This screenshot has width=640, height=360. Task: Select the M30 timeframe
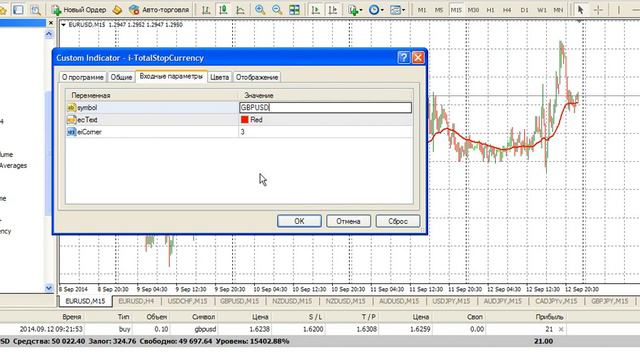[x=473, y=9]
